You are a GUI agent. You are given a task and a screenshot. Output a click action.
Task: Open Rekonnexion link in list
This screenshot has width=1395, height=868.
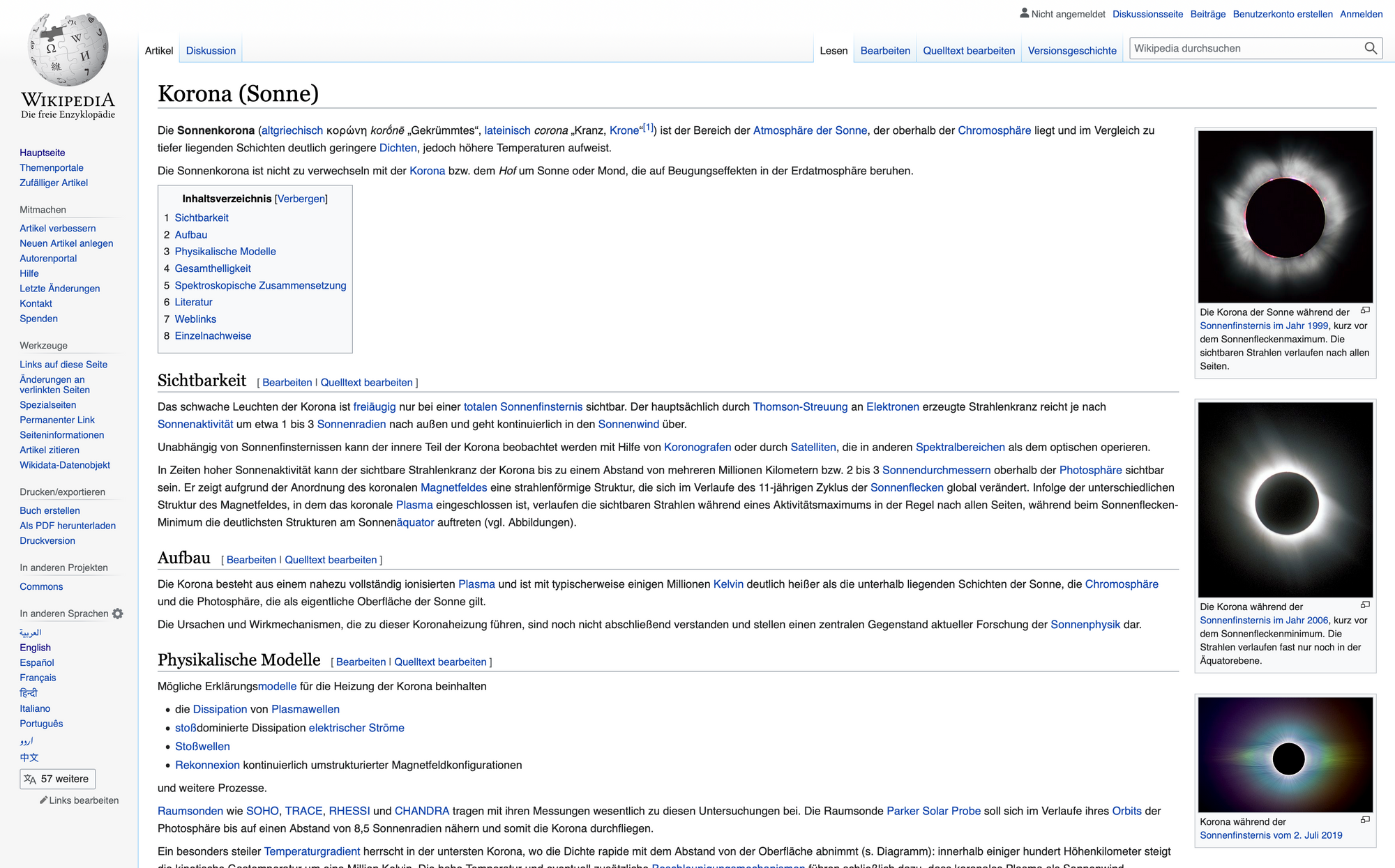[x=207, y=765]
